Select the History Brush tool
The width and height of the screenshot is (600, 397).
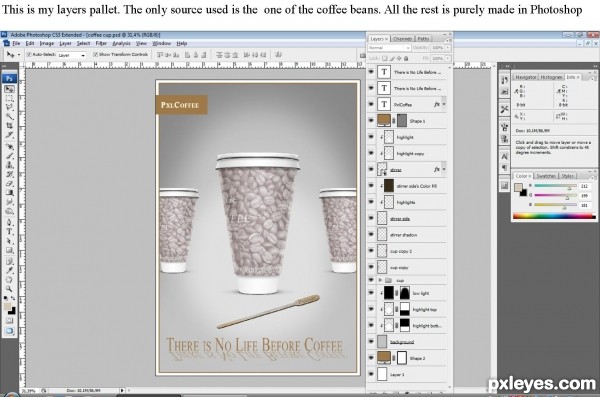pyautogui.click(x=10, y=174)
